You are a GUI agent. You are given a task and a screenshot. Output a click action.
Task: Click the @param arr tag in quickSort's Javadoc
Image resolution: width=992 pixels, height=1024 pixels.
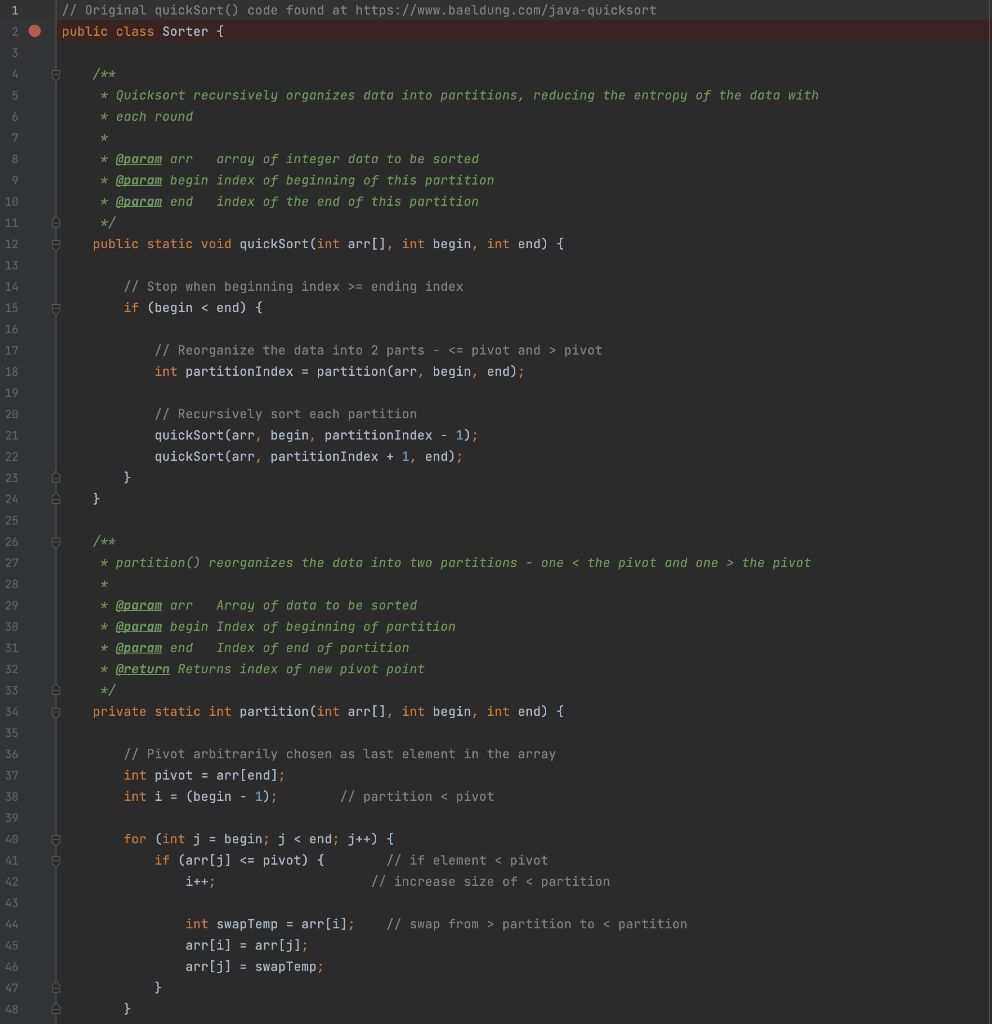139,159
